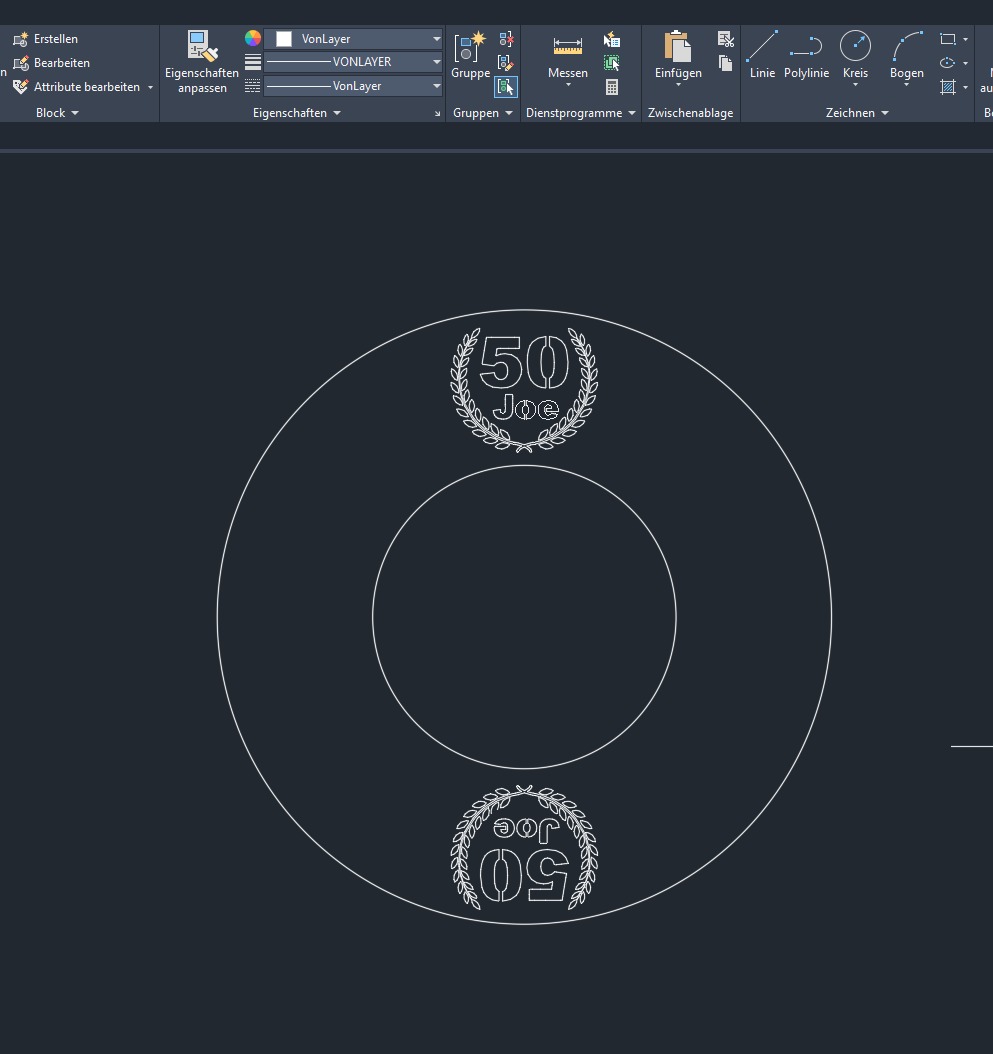The image size is (993, 1054).
Task: Click Attribute bearbeiten button
Action: [86, 87]
